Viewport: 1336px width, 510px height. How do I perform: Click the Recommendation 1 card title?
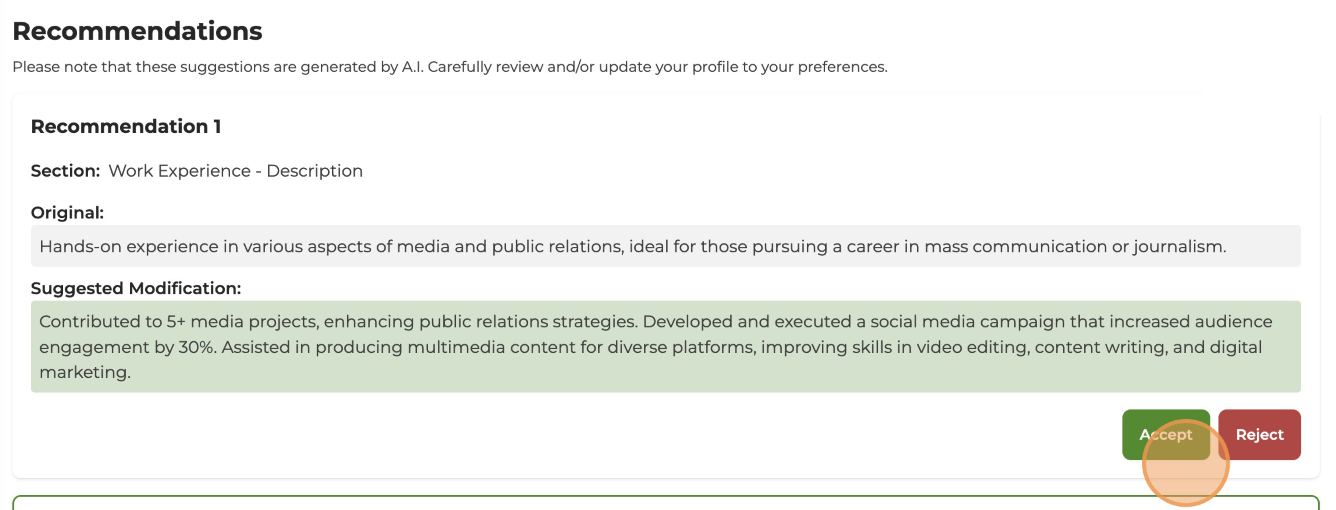click(x=126, y=127)
